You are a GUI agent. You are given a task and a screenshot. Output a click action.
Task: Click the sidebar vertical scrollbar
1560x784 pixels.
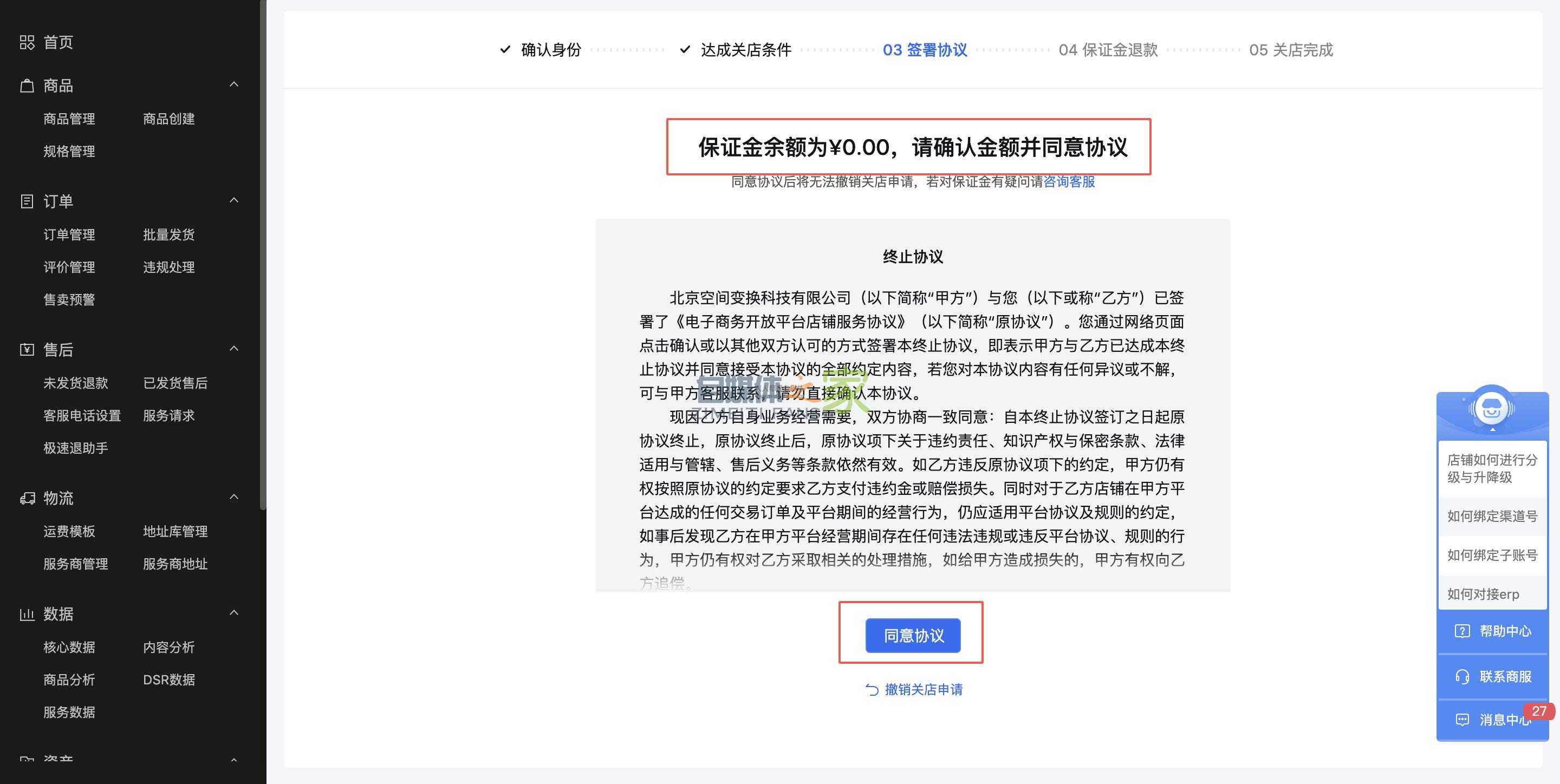pyautogui.click(x=263, y=254)
